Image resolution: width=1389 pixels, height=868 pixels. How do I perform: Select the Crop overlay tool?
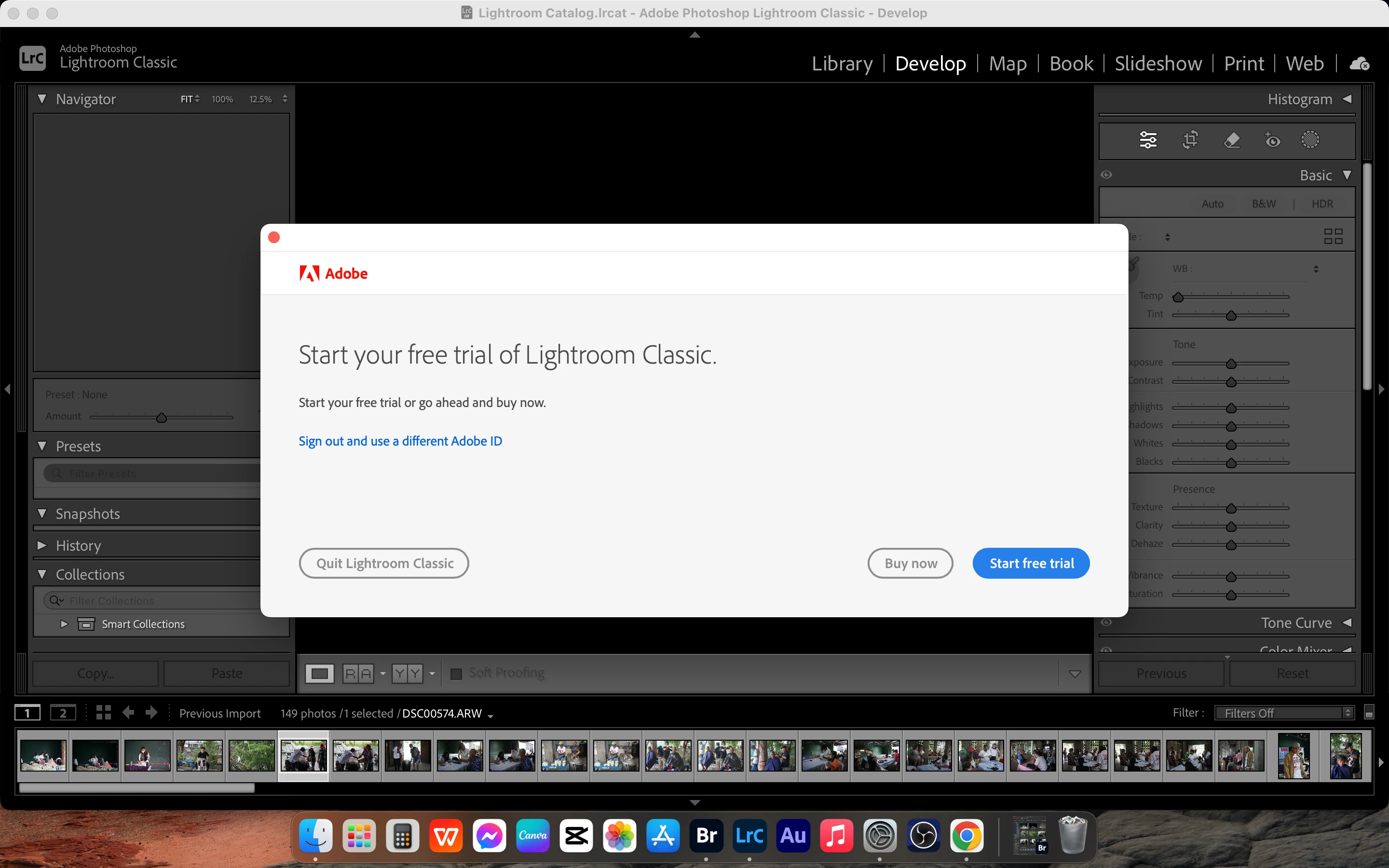pyautogui.click(x=1190, y=140)
